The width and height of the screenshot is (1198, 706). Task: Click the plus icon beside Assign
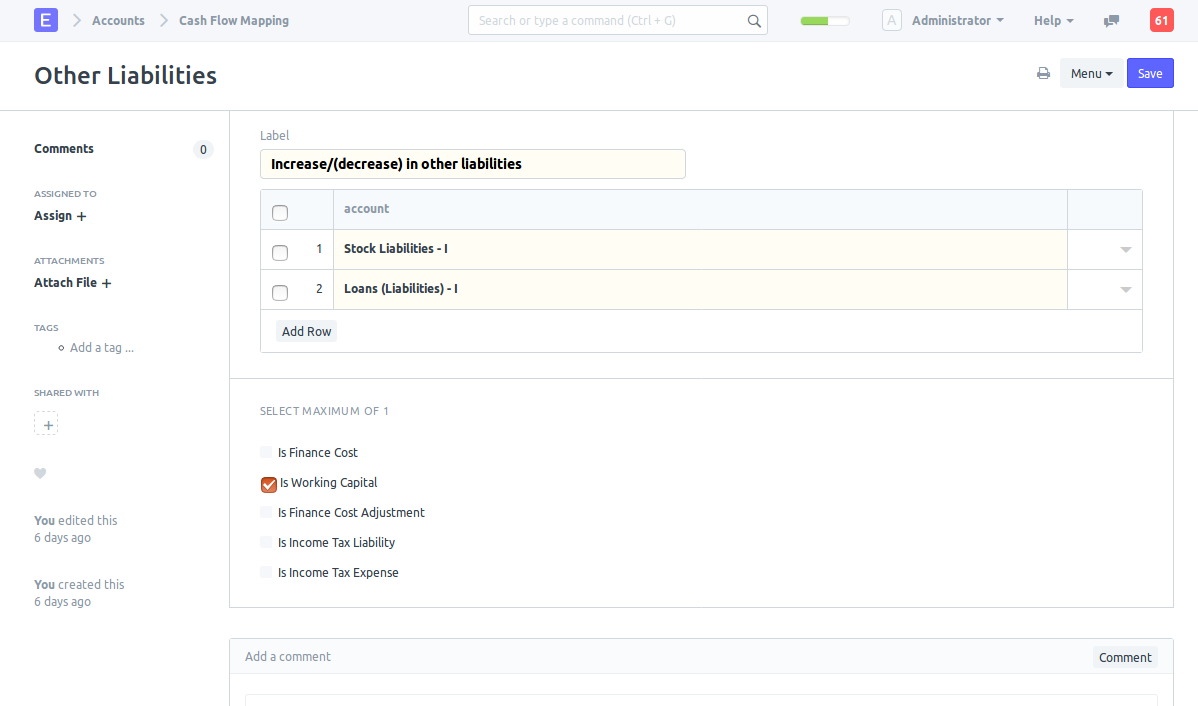click(82, 216)
